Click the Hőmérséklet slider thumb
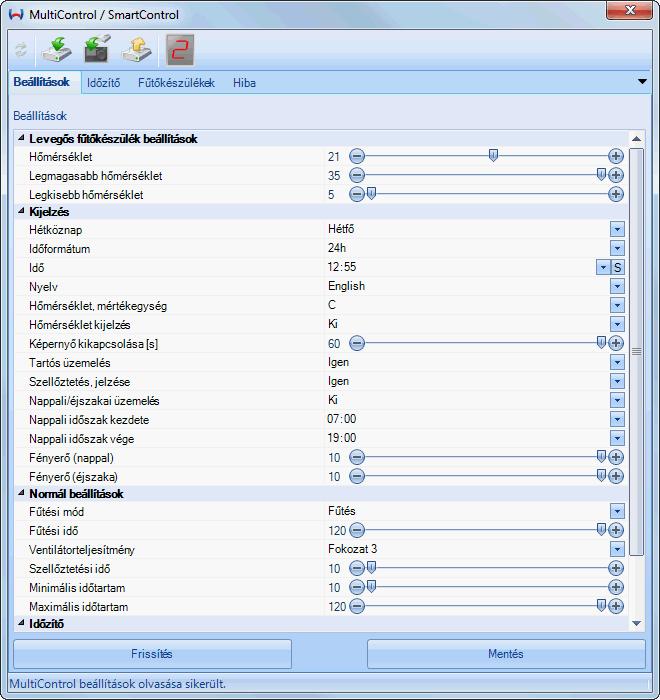 (493, 155)
